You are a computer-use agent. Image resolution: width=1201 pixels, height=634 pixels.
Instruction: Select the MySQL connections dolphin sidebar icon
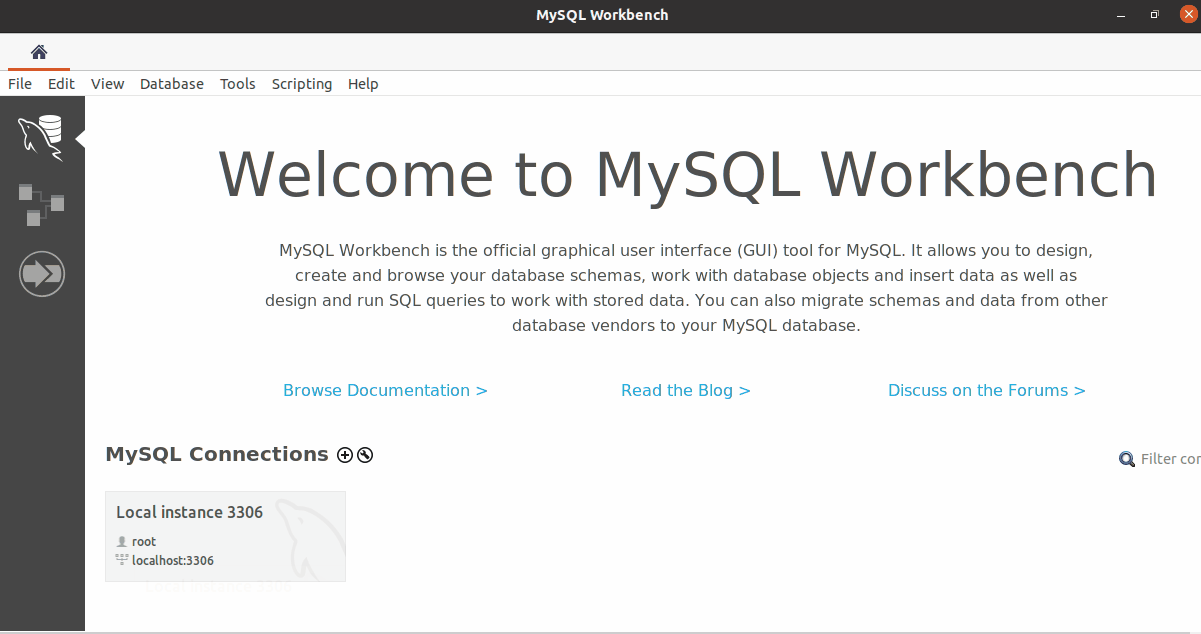pyautogui.click(x=41, y=137)
